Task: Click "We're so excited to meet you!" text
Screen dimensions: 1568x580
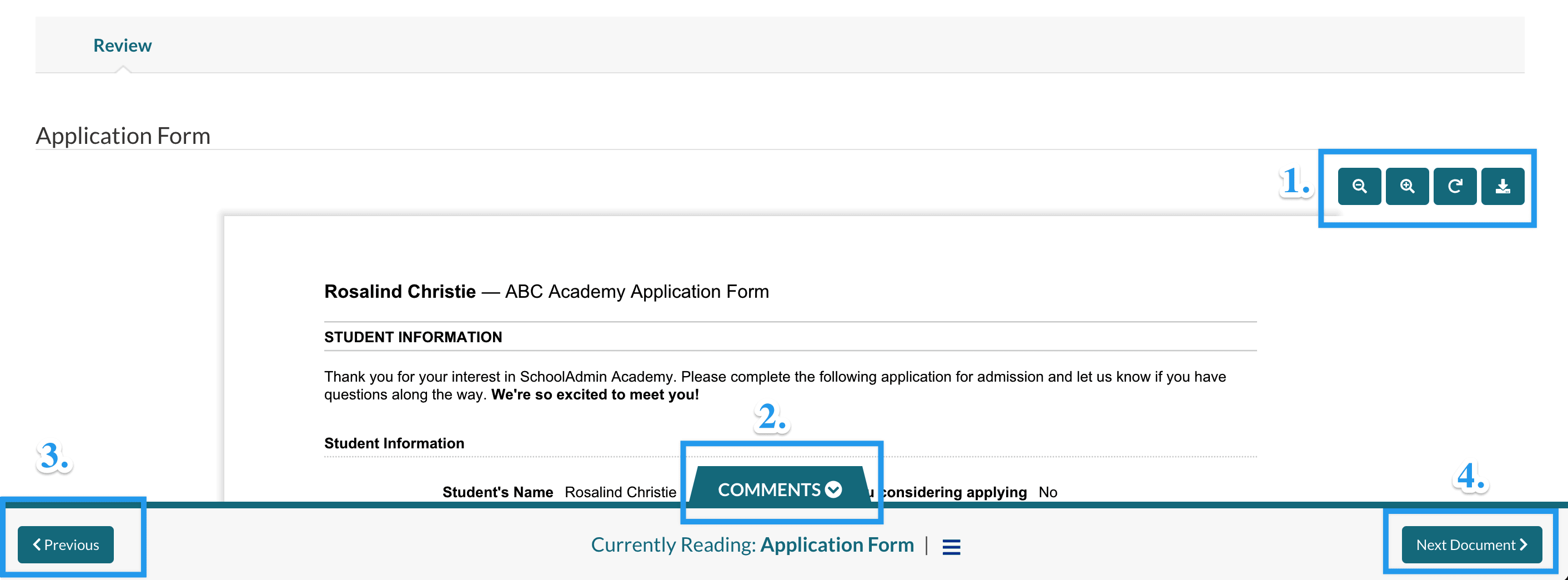Action: (595, 395)
